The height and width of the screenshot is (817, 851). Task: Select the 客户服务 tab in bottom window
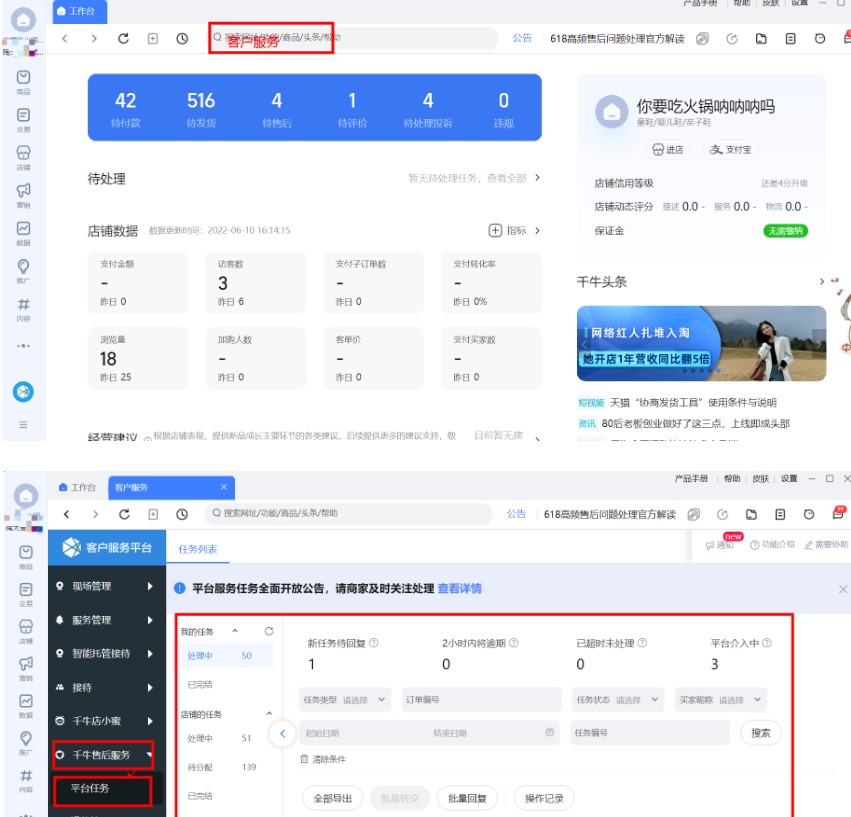pos(172,487)
